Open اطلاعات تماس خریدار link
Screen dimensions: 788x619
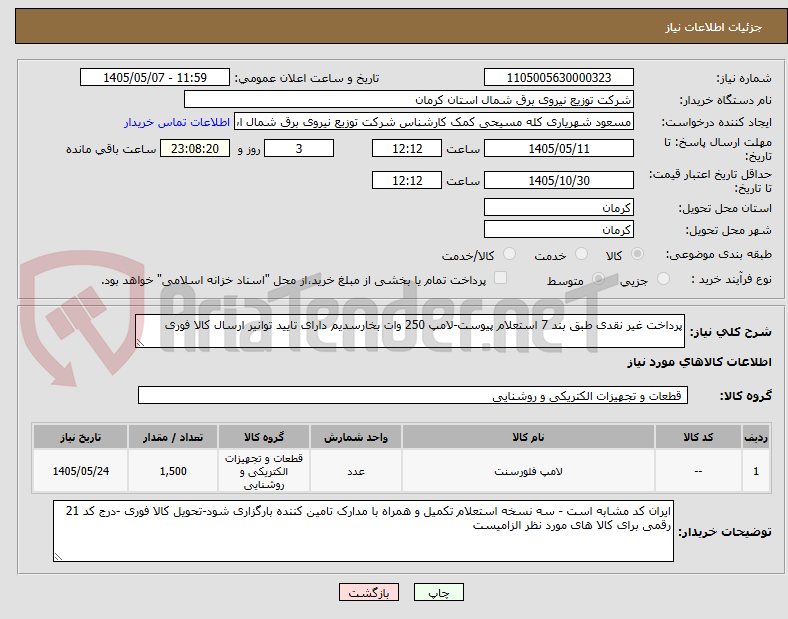(x=177, y=122)
